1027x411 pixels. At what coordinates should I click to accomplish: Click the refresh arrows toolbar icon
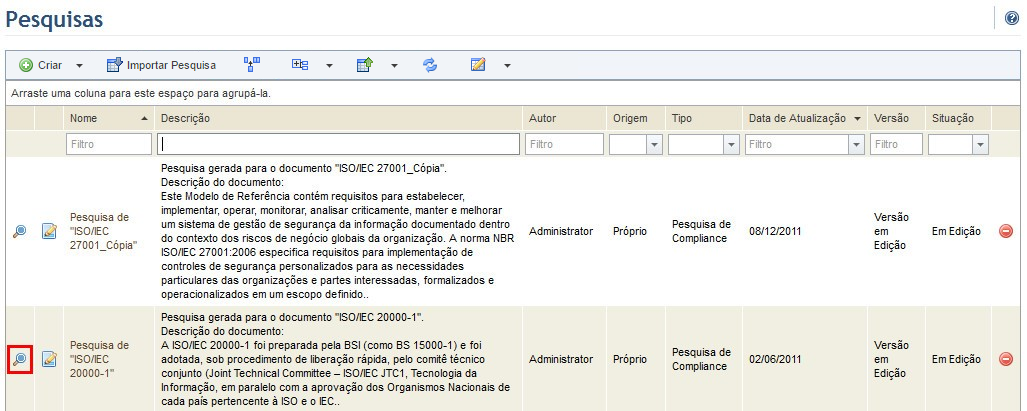(430, 65)
